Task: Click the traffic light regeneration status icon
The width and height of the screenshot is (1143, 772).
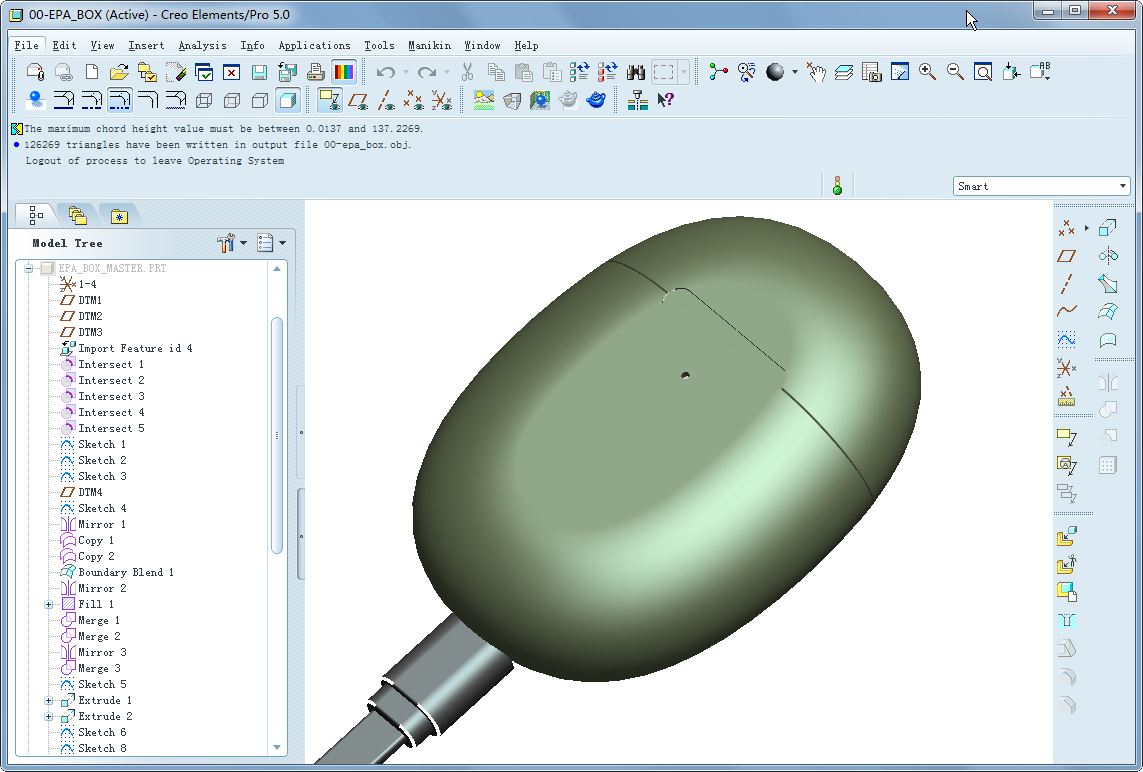Action: pyautogui.click(x=837, y=185)
